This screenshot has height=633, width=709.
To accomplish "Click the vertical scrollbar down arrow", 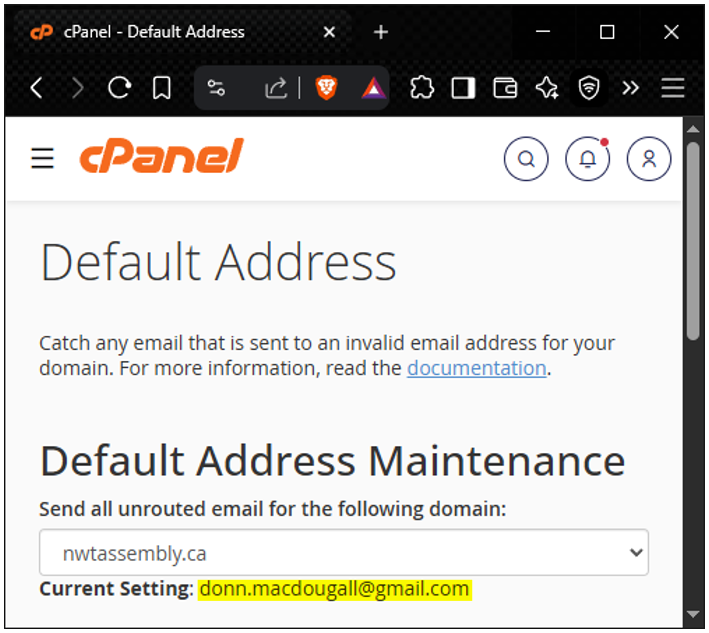I will 693,614.
